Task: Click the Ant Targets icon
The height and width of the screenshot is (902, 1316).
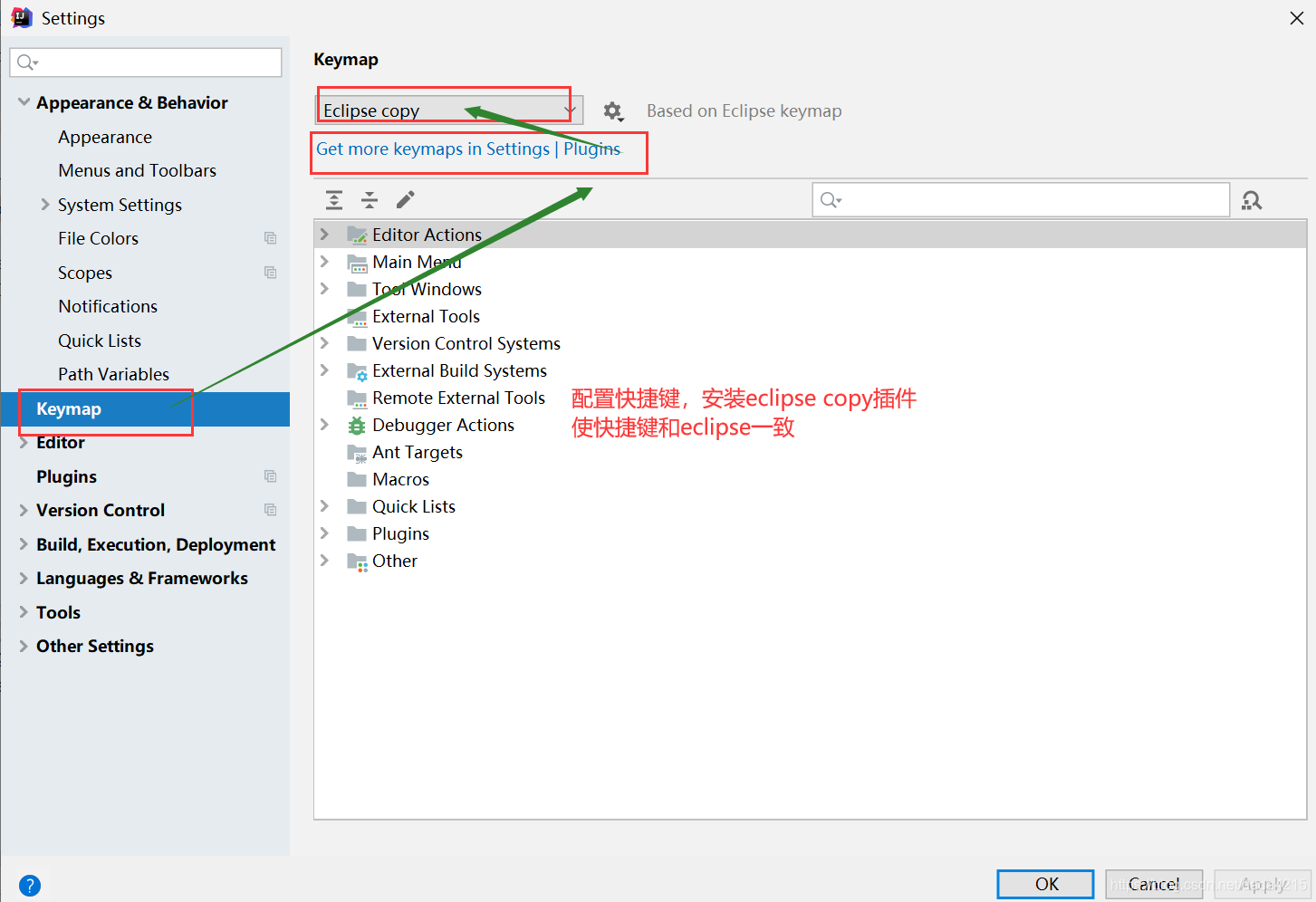Action: click(357, 453)
